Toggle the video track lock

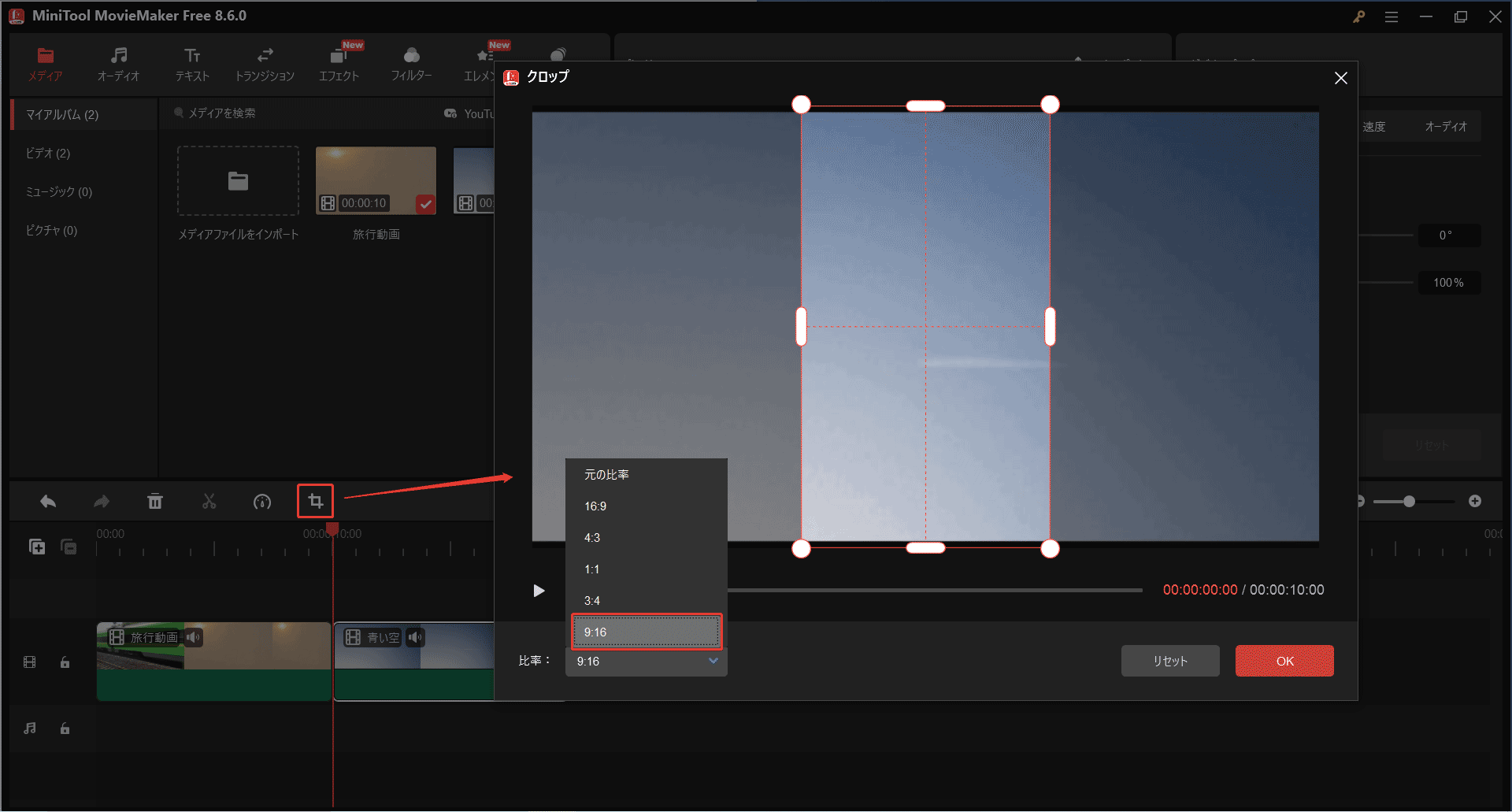[65, 662]
